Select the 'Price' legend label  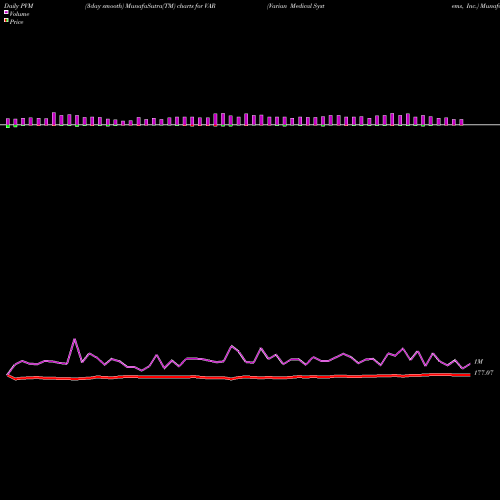[16, 22]
